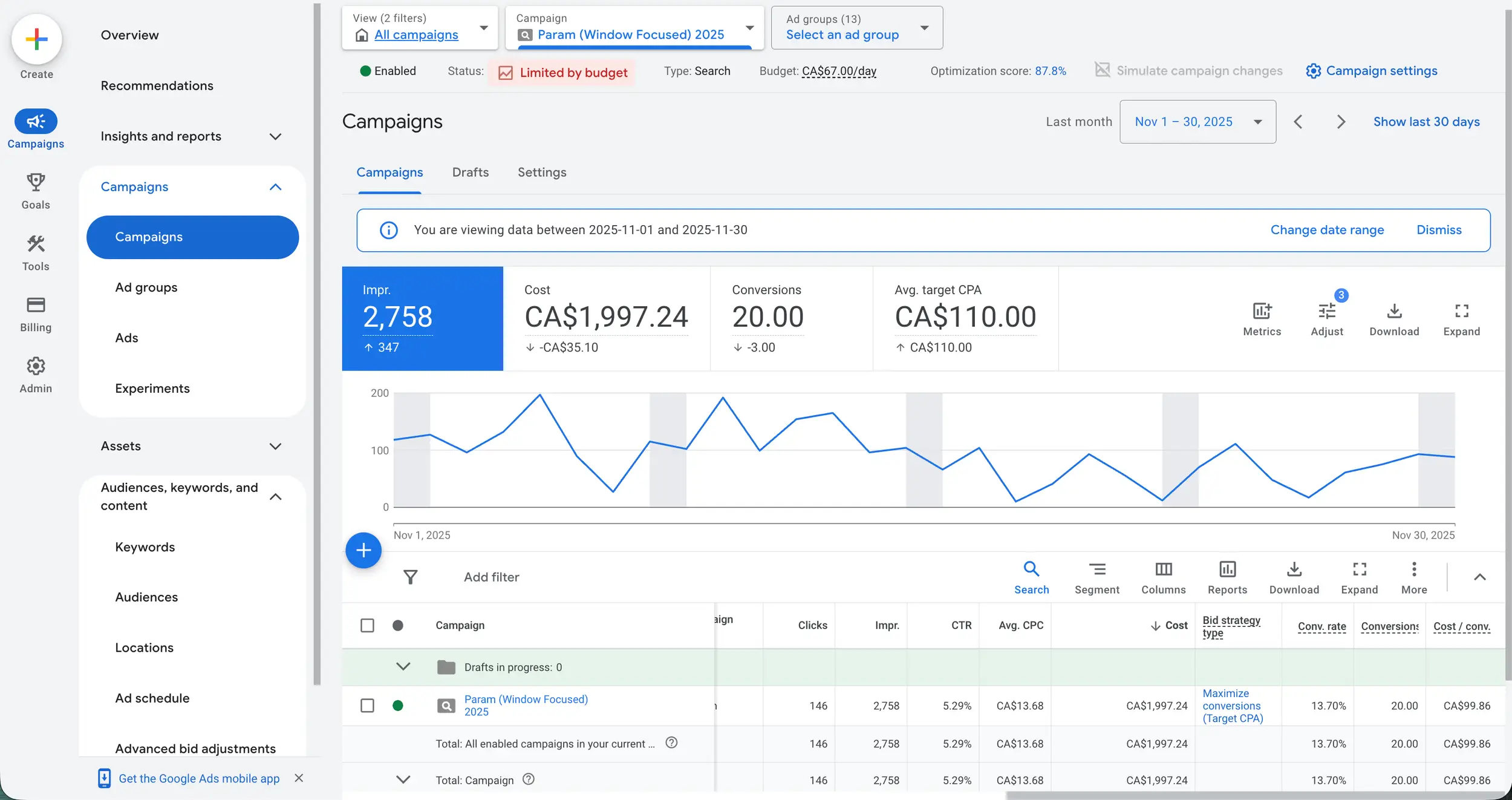Check the Param (Window Focused) 2025 row checkbox

point(367,706)
